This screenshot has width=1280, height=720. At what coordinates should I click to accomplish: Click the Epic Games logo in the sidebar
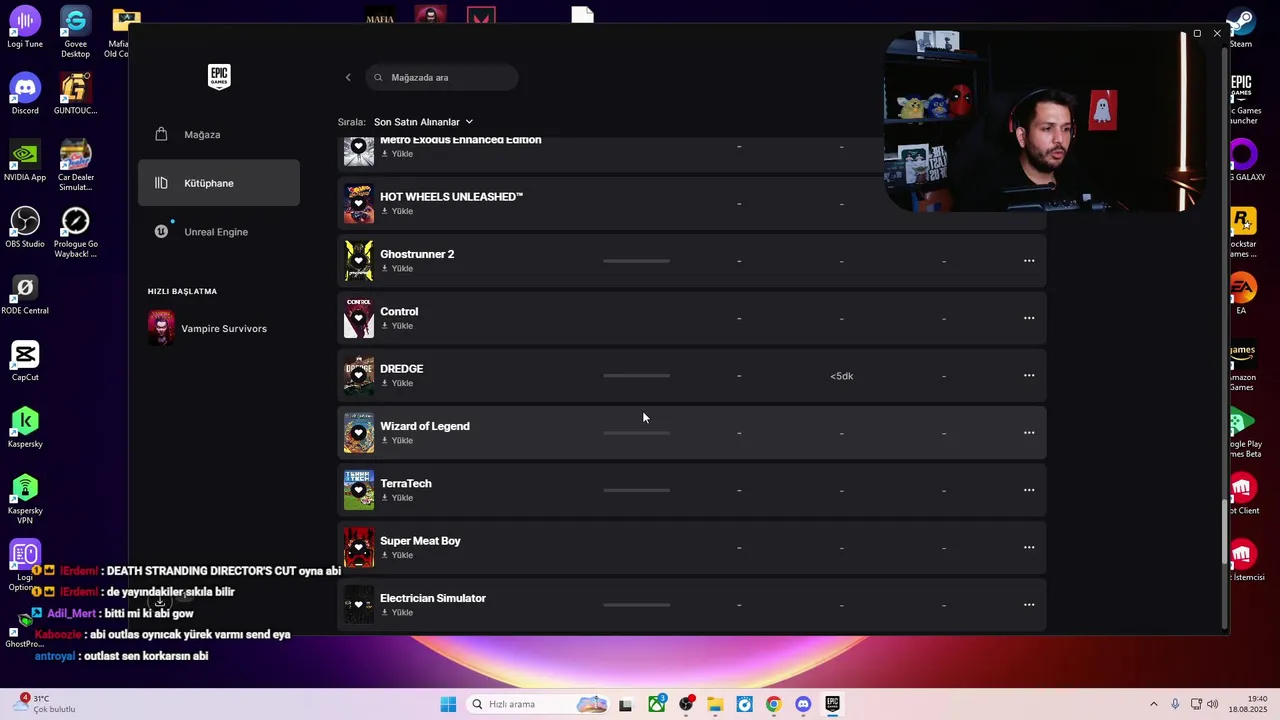(x=219, y=77)
